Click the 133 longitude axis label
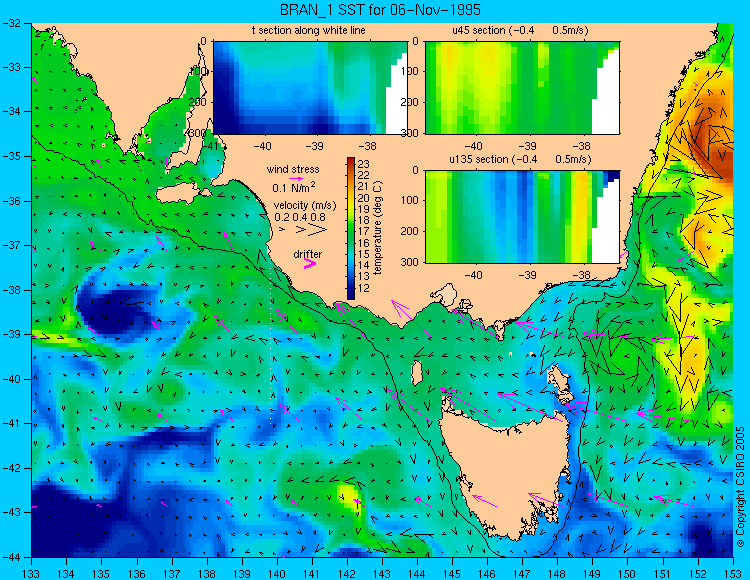Viewport: 750px width, 580px height. (x=31, y=573)
